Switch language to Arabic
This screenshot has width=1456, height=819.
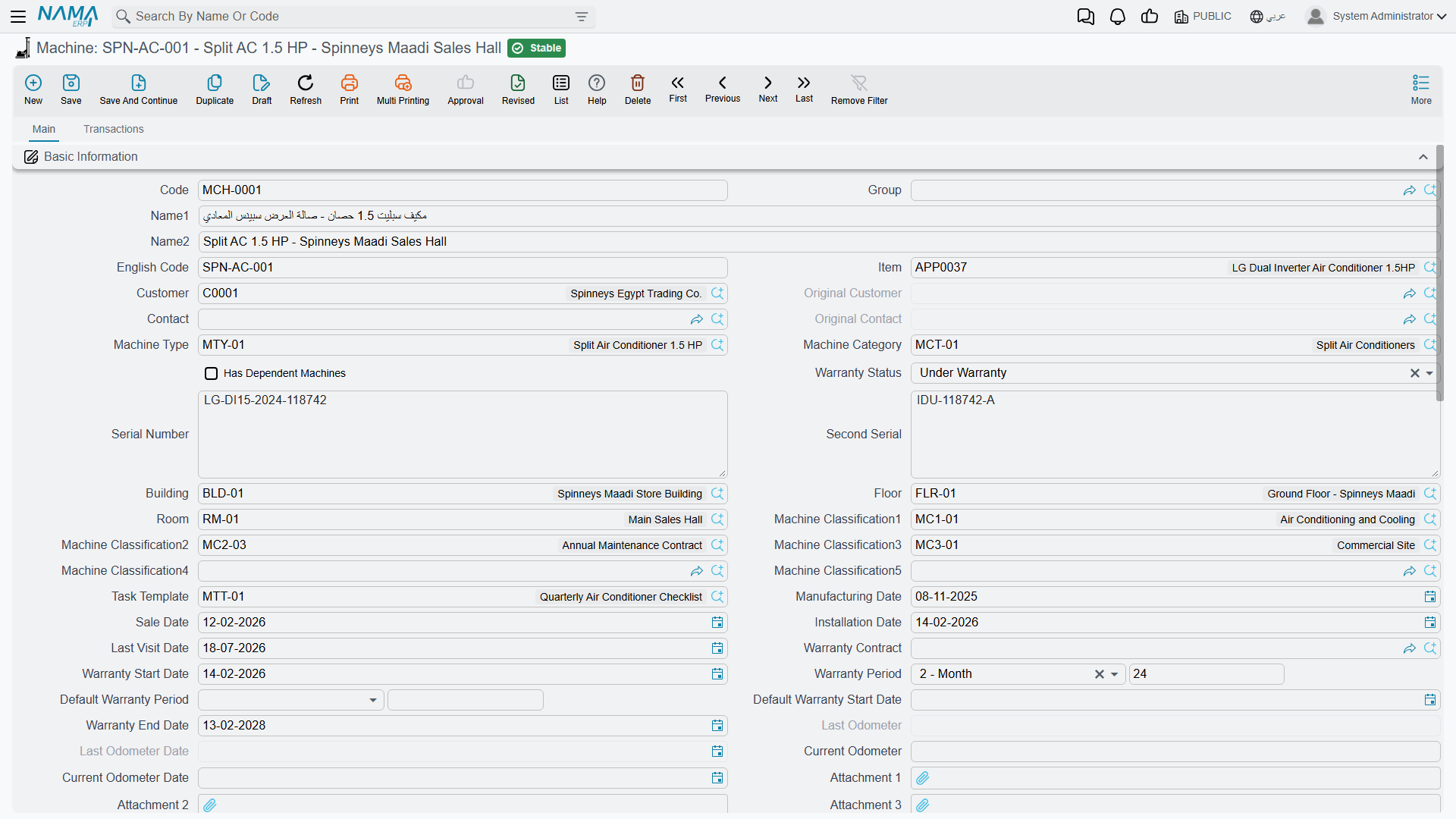pyautogui.click(x=1268, y=17)
